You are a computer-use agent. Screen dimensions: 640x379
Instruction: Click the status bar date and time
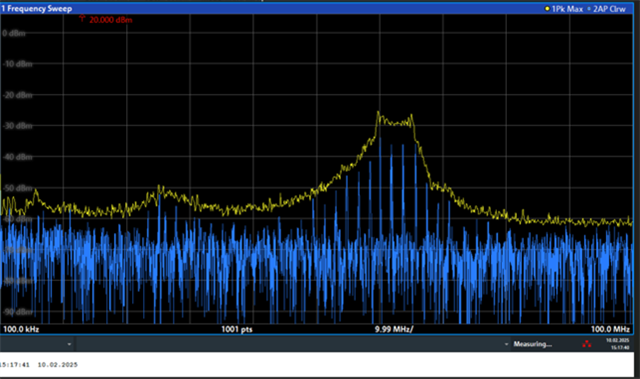click(618, 344)
